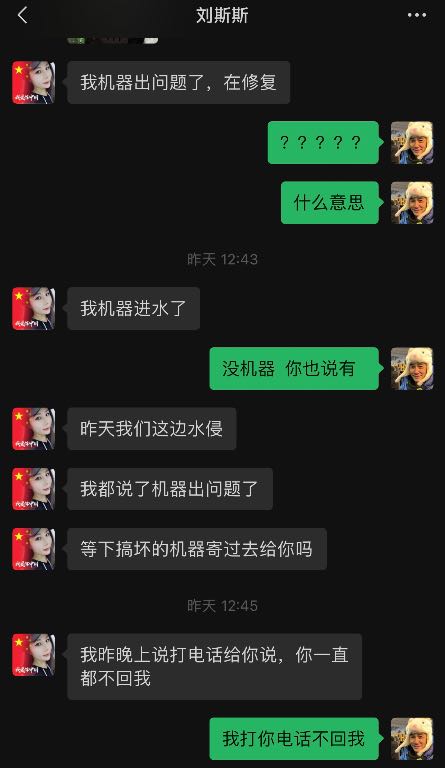
Task: Tap the back arrow to leave chat
Action: click(23, 15)
